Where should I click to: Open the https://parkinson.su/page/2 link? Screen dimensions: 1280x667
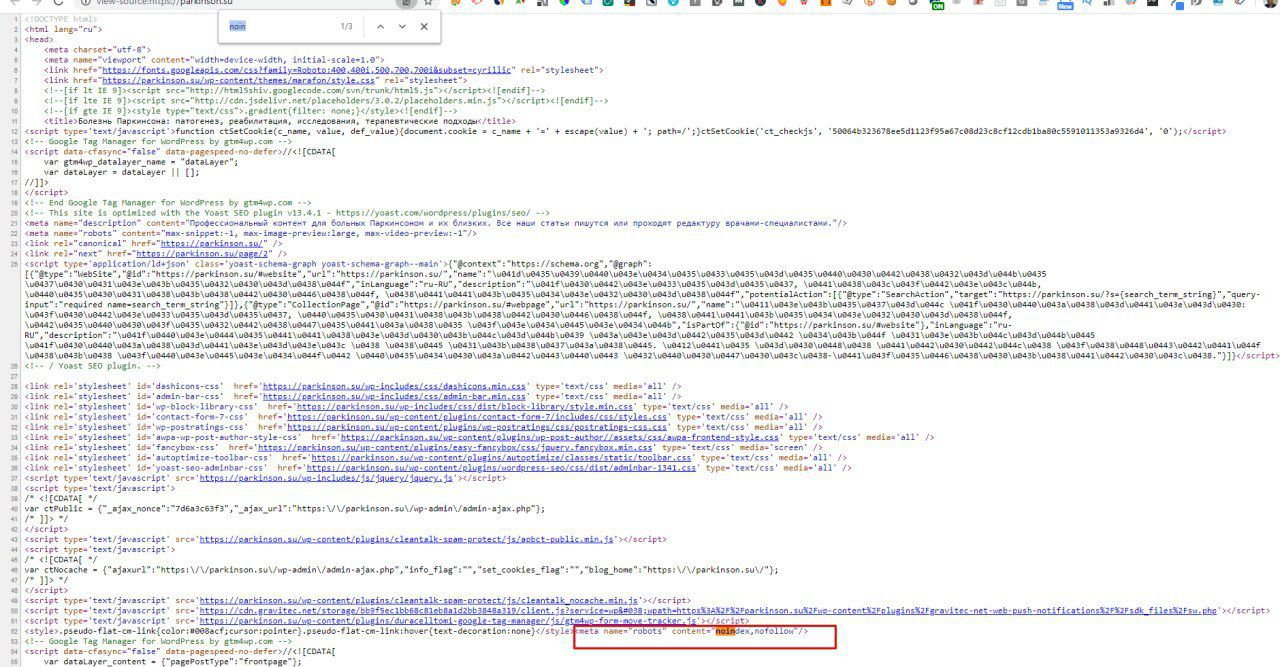[200, 254]
